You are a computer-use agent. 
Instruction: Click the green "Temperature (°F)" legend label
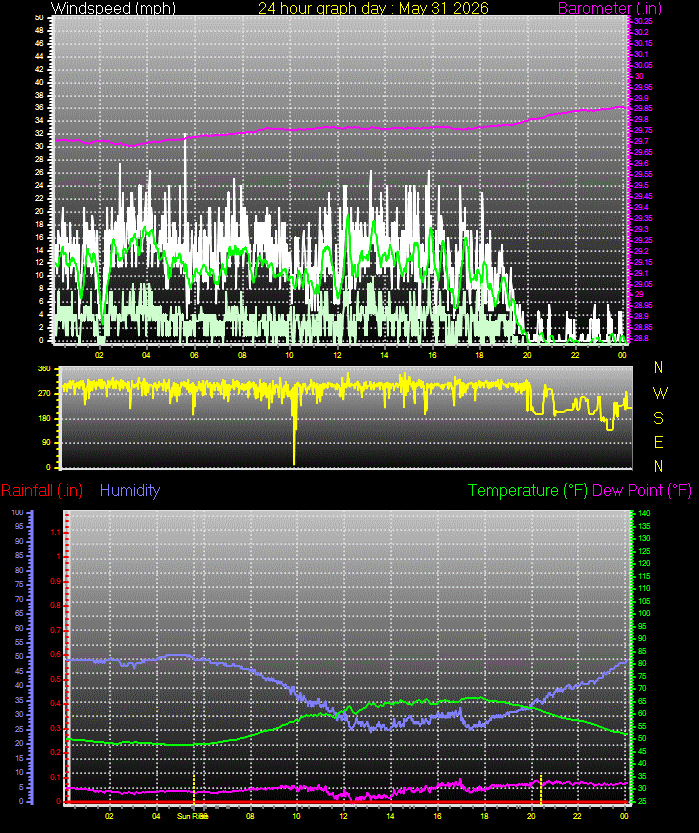pos(527,490)
